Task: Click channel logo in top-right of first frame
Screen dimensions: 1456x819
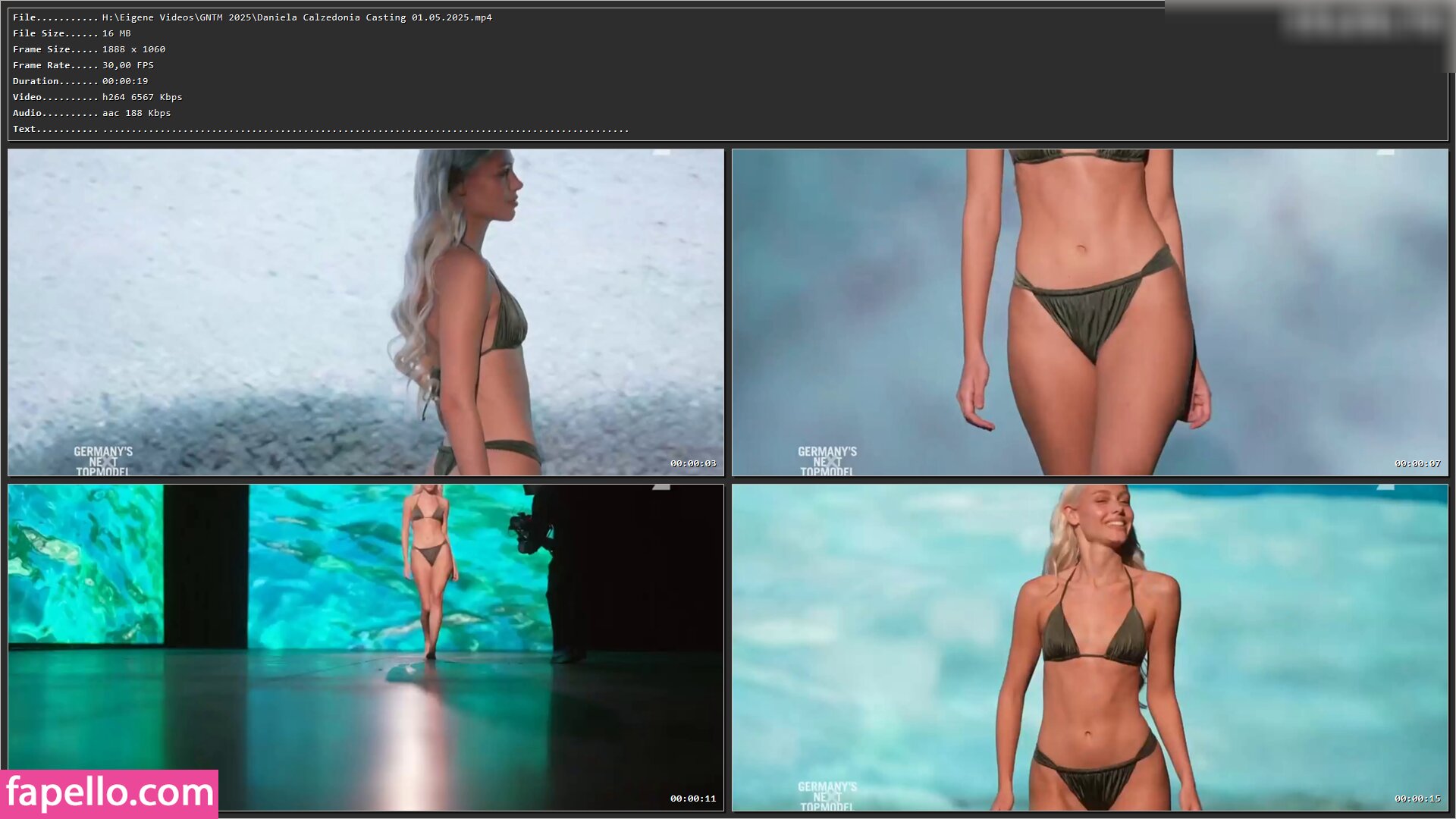Action: (661, 153)
